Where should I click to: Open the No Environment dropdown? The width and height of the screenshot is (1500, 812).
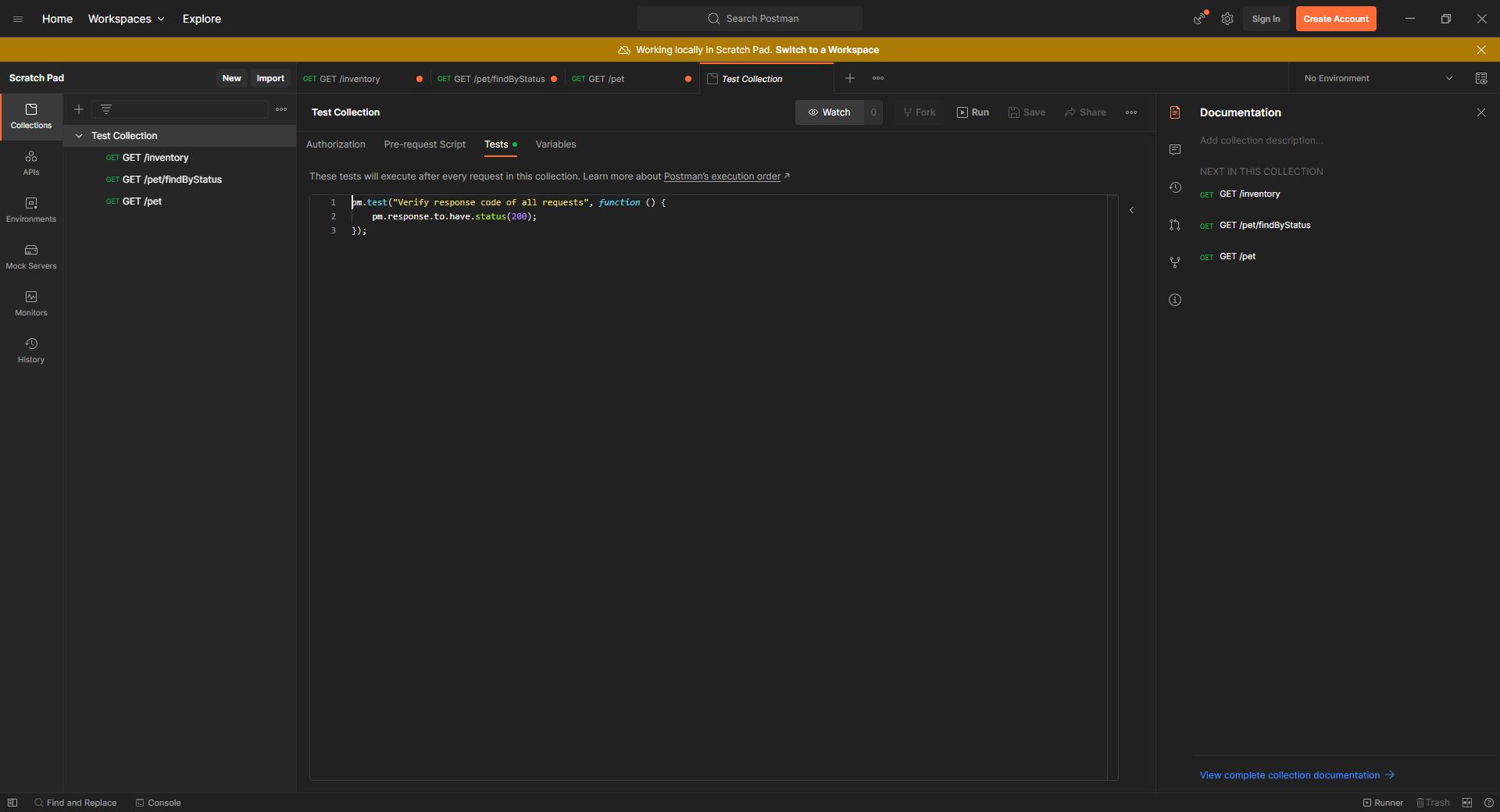(1378, 78)
